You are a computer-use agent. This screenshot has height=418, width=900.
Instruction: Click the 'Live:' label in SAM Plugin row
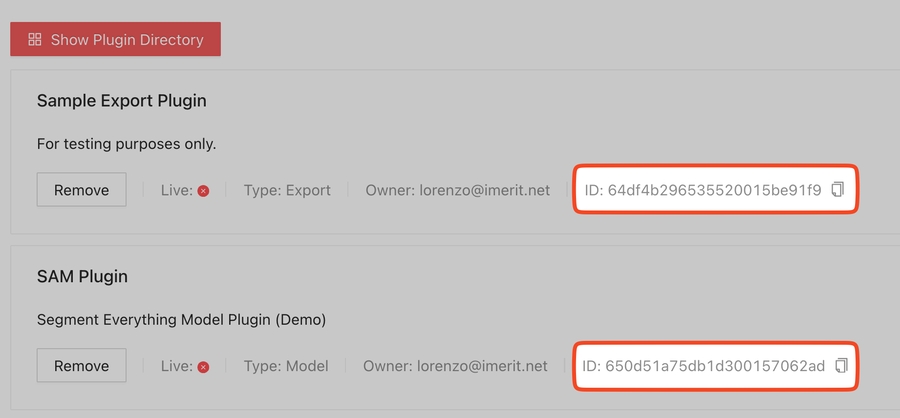pos(177,366)
